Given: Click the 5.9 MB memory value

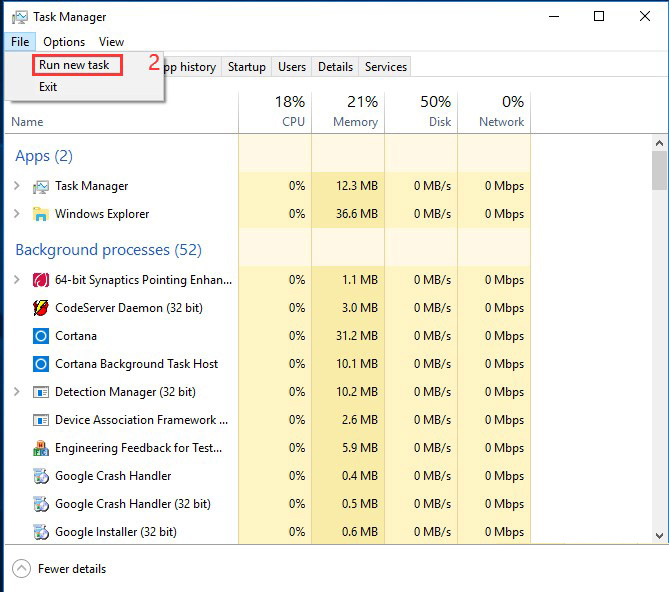Looking at the screenshot, I should coord(360,448).
